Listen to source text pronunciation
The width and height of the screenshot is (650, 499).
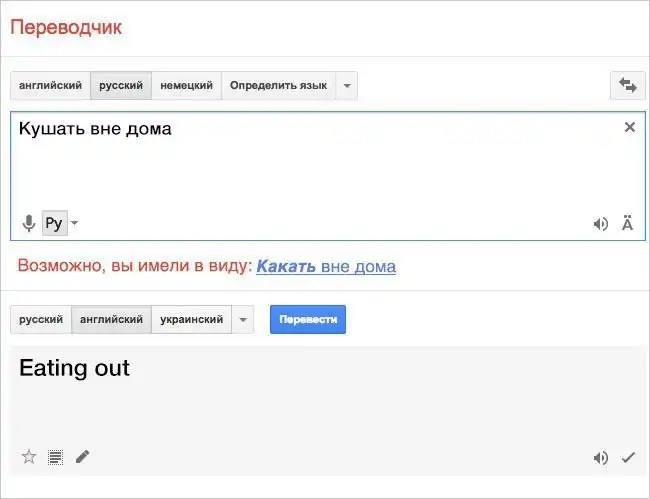tap(600, 224)
